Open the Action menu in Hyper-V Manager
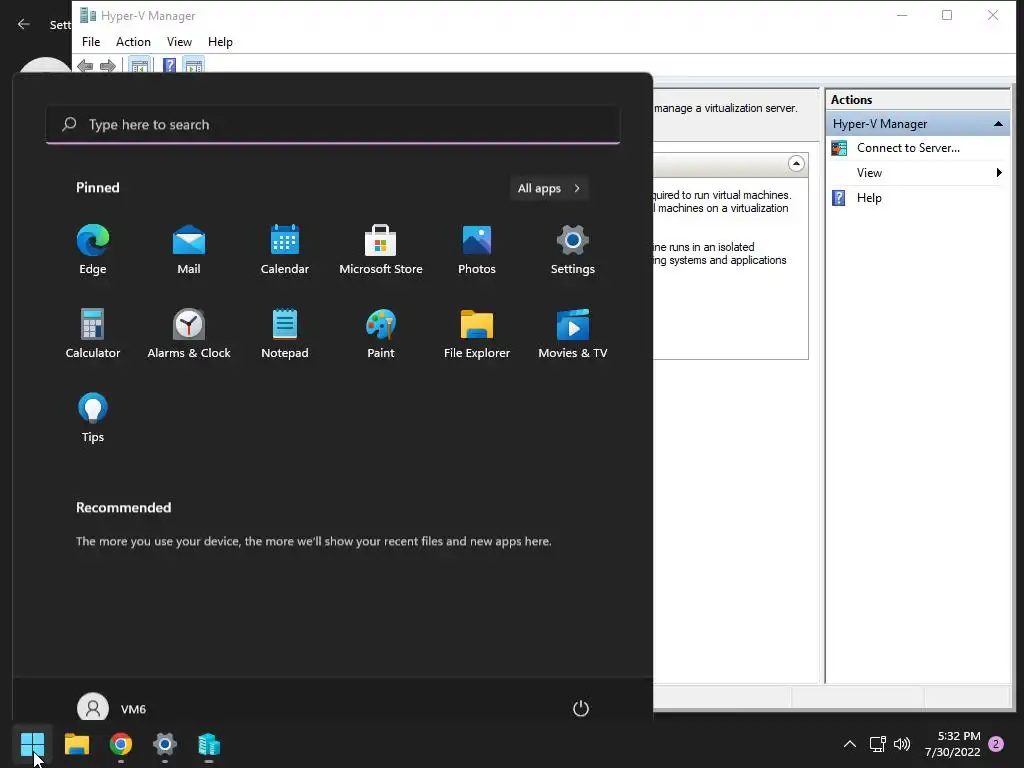 coord(133,42)
